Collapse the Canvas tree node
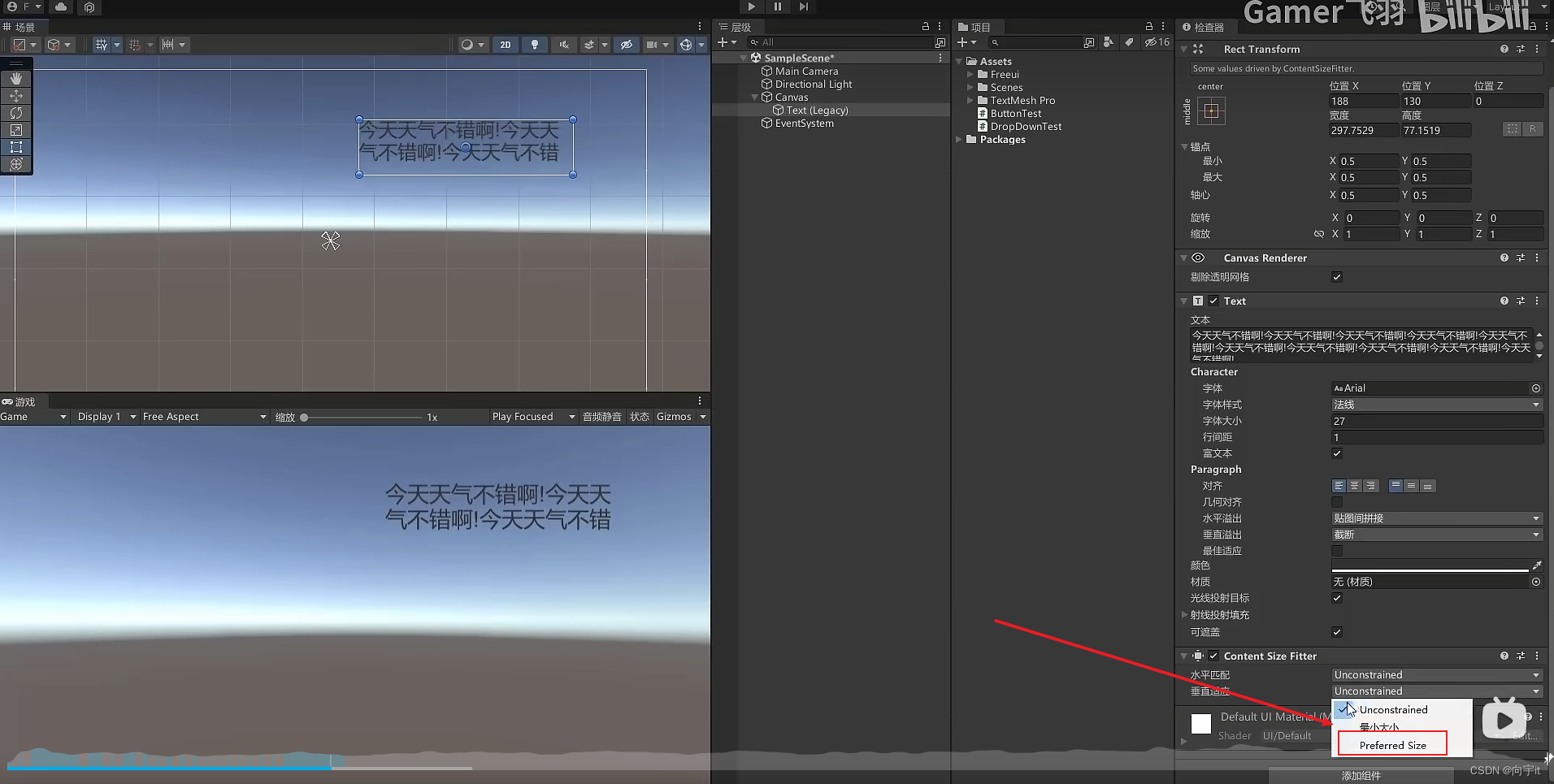Screen dimensions: 1554x784 coord(755,97)
